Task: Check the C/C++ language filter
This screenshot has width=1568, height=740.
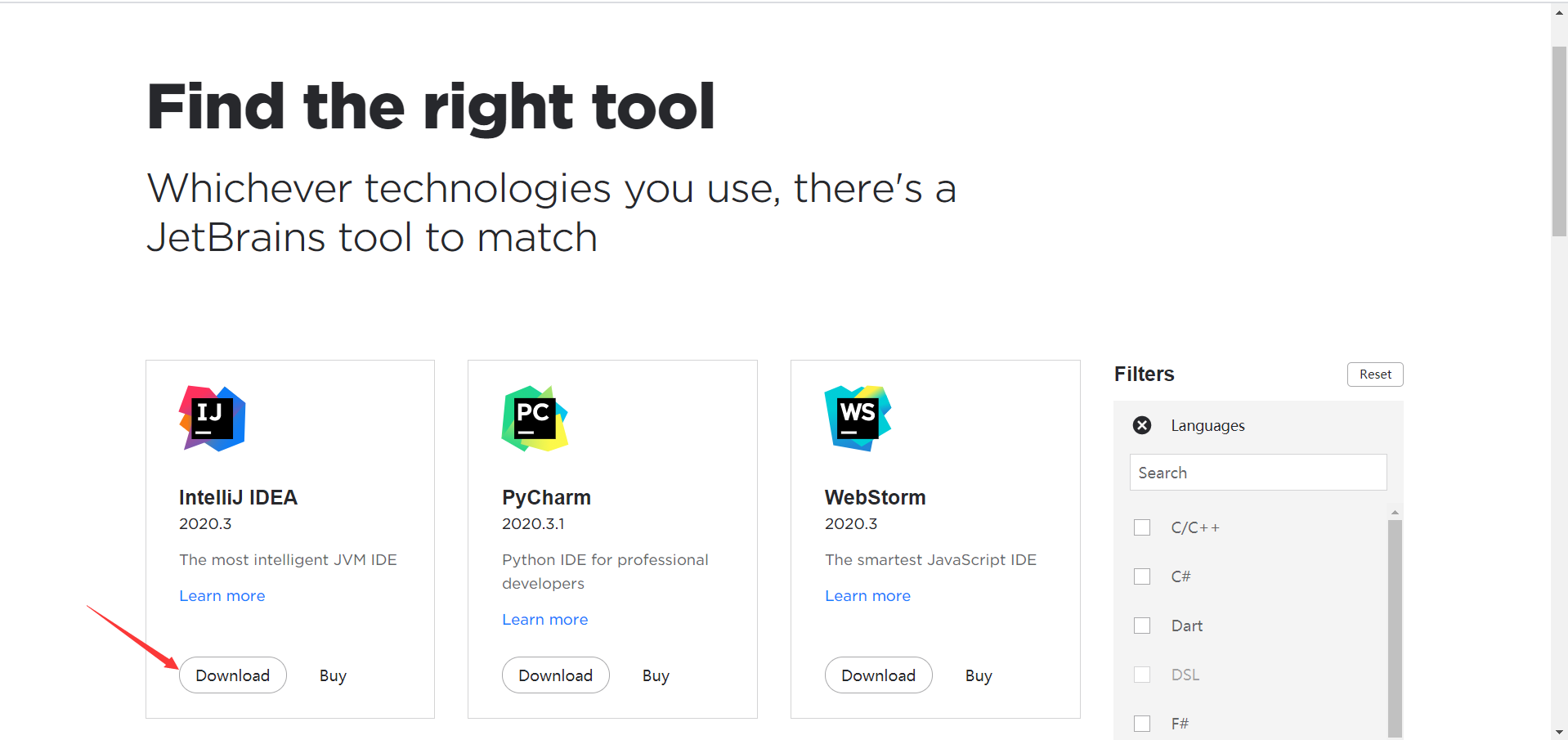Action: [1142, 527]
